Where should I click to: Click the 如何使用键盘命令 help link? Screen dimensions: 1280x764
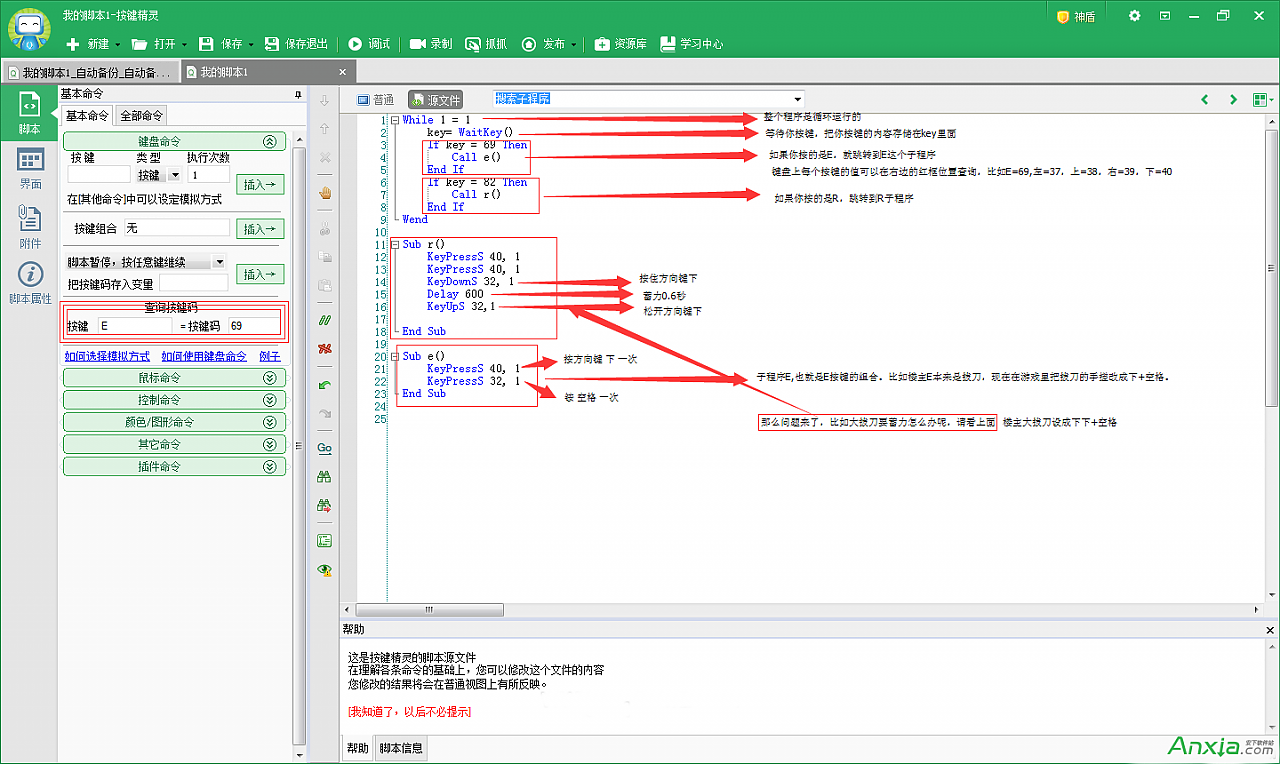tap(204, 356)
